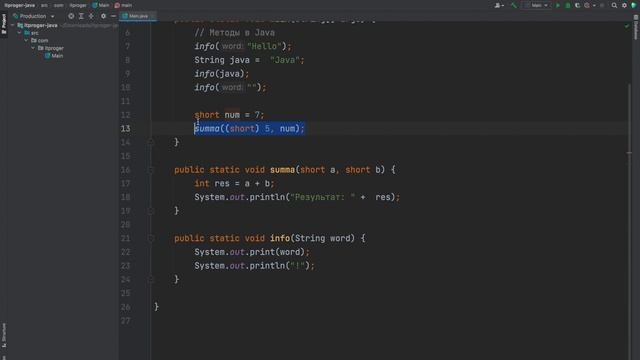This screenshot has width=640, height=360.
Task: Click the JetBrains Toolbox icon at top right
Action: coord(634,5)
